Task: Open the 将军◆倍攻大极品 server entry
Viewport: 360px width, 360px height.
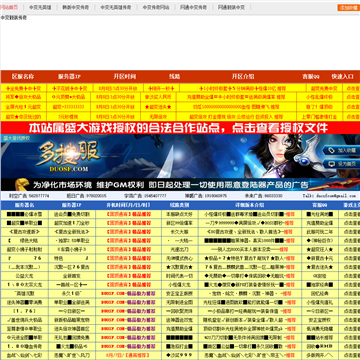Action: pyautogui.click(x=23, y=98)
